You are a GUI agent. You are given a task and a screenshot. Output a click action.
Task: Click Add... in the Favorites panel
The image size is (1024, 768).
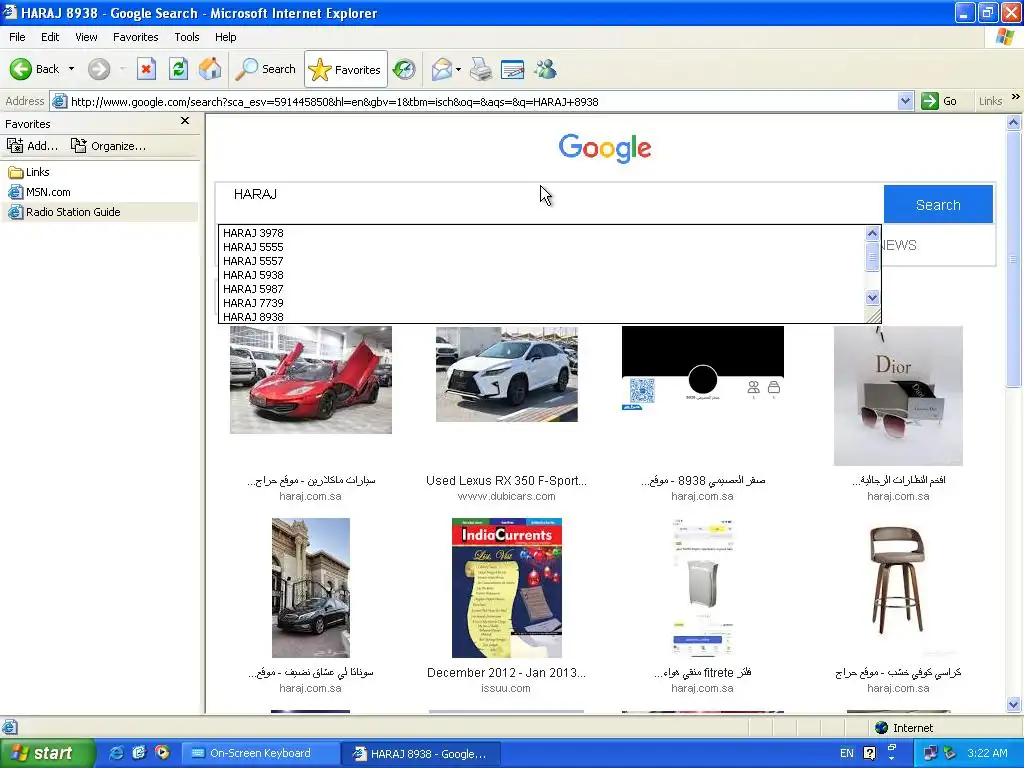33,146
